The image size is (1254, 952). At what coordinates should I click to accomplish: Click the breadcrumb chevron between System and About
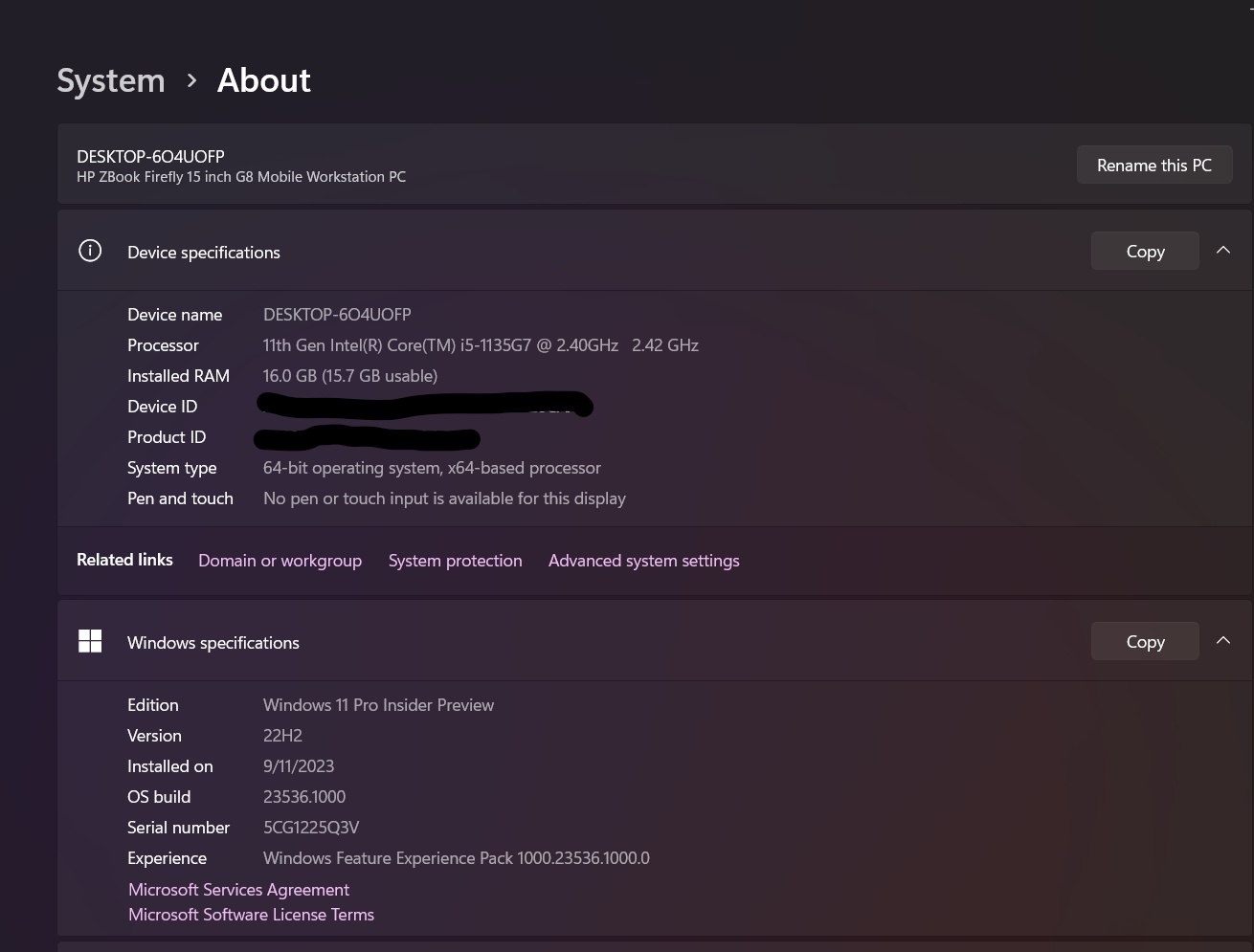(191, 80)
